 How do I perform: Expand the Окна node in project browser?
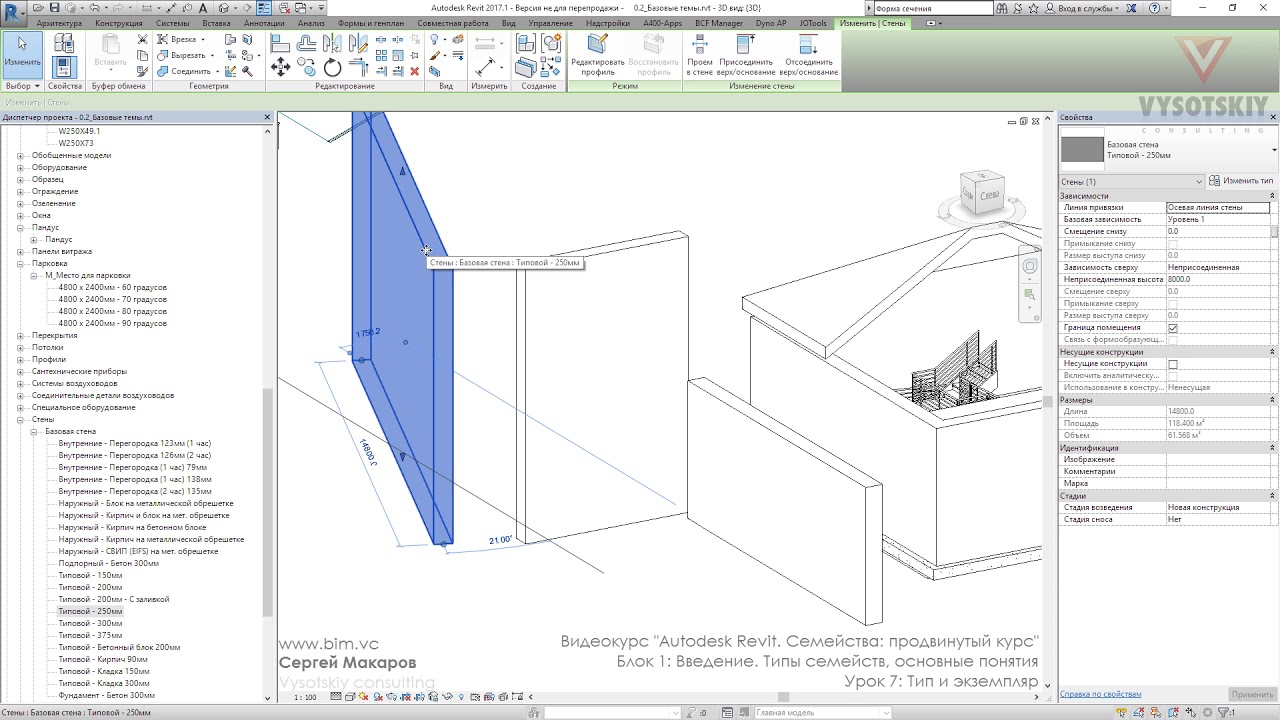21,216
